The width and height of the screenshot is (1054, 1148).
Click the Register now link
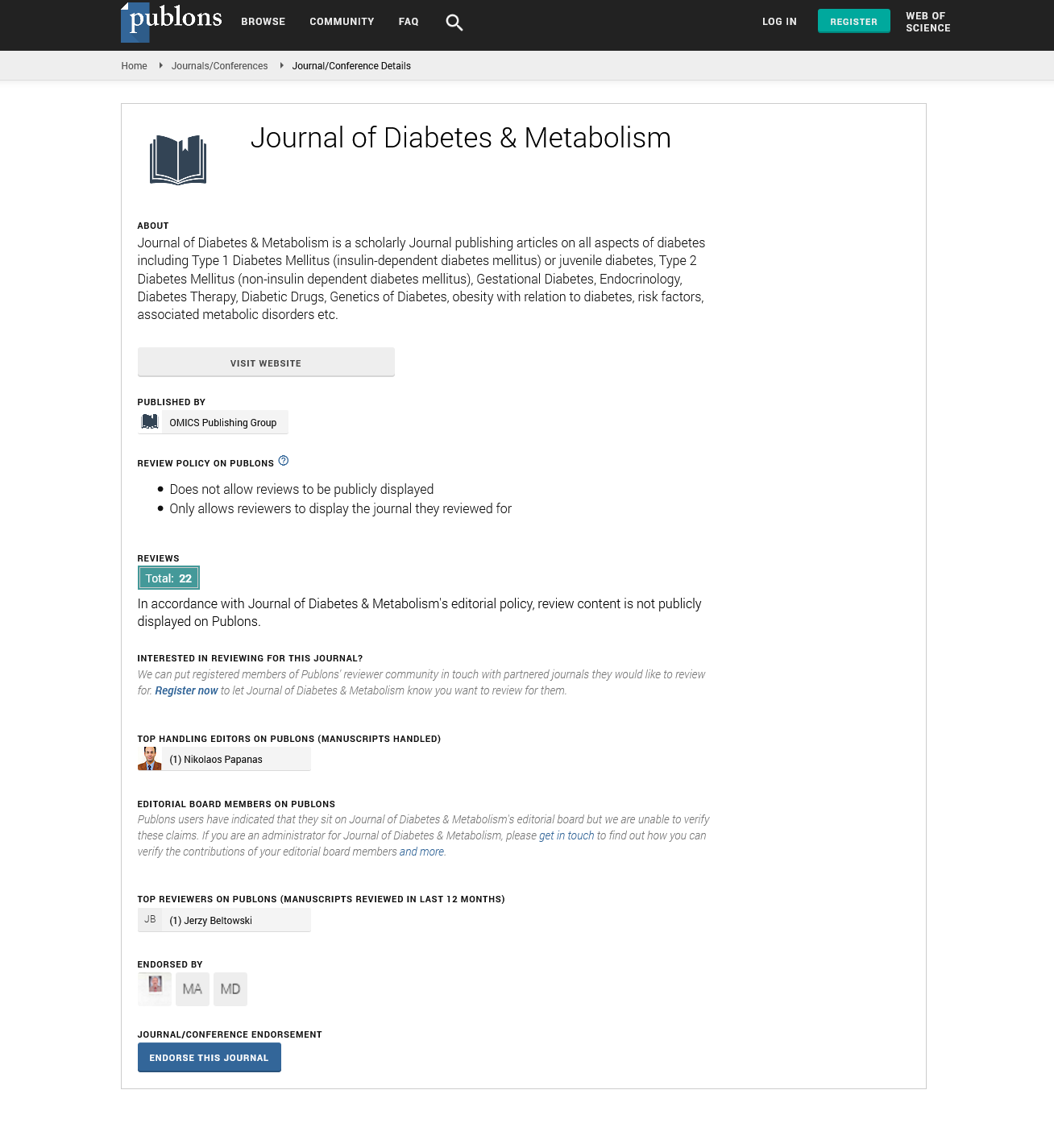point(186,690)
